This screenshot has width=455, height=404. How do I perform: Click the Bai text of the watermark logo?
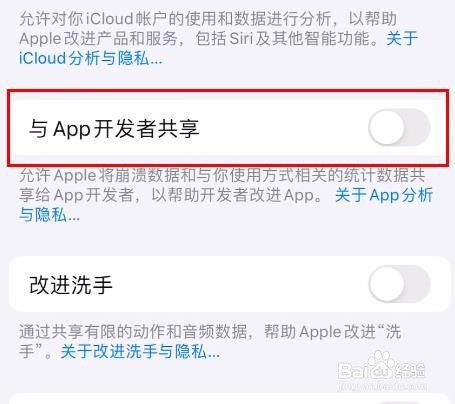(x=352, y=370)
